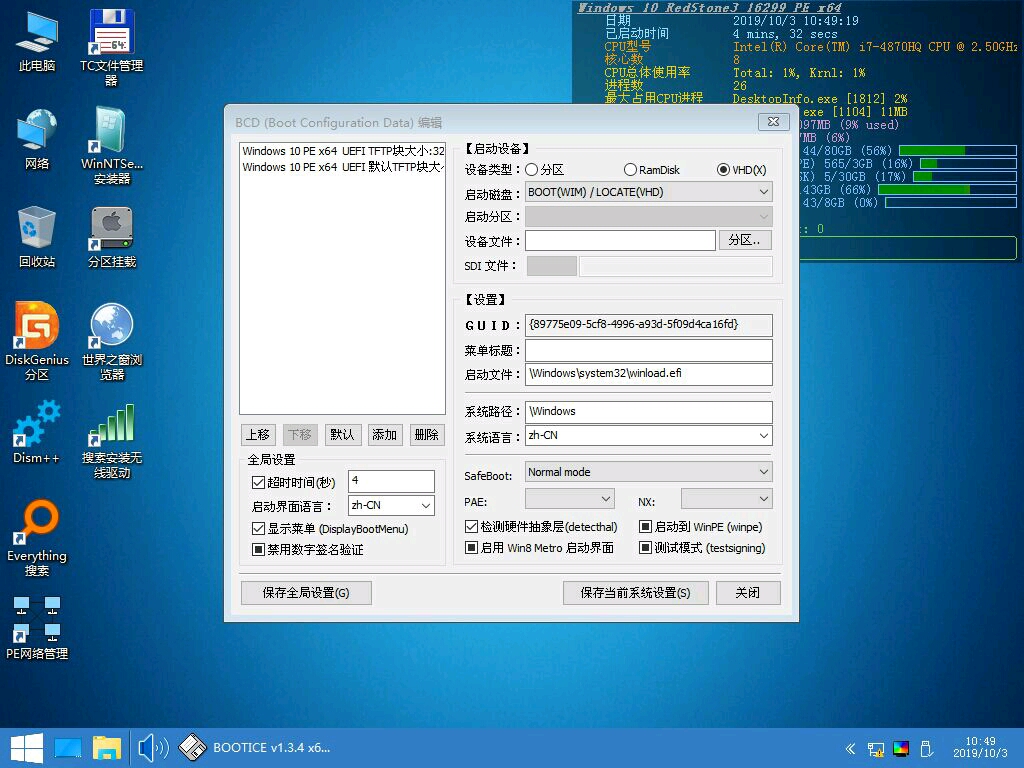
Task: Open the 回收站 recycle bin
Action: 37,238
